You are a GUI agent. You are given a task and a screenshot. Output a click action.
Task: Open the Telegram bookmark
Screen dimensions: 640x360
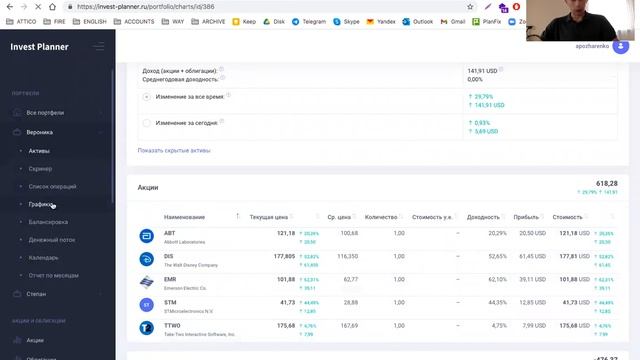pyautogui.click(x=309, y=22)
